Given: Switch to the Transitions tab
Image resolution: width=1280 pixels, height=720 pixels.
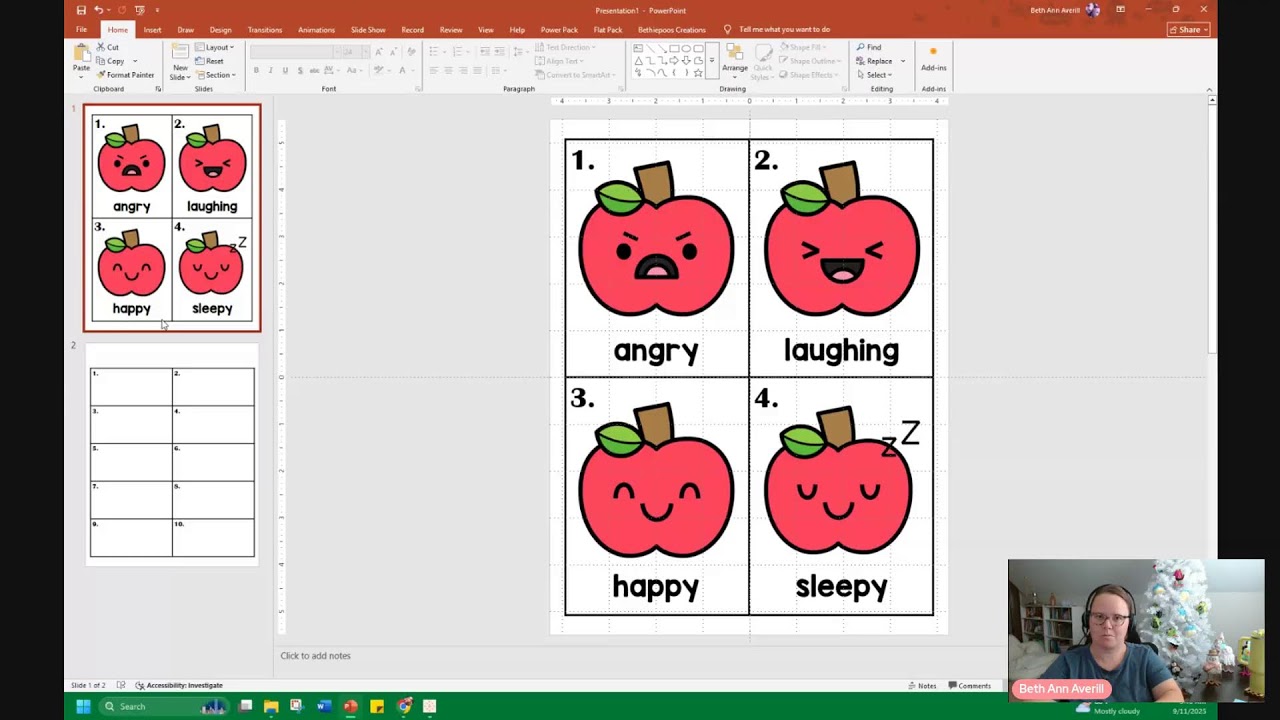Looking at the screenshot, I should [265, 30].
